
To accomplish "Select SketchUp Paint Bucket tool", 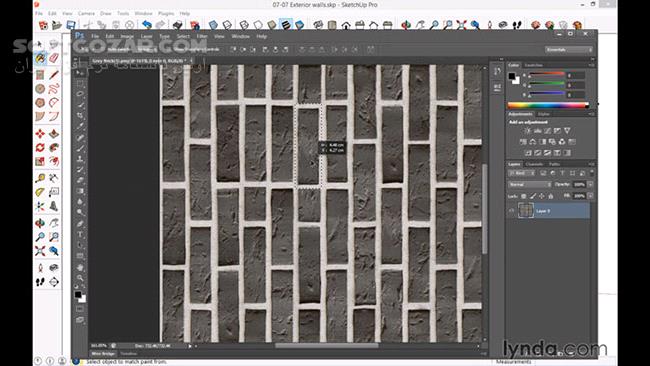I will 40,58.
